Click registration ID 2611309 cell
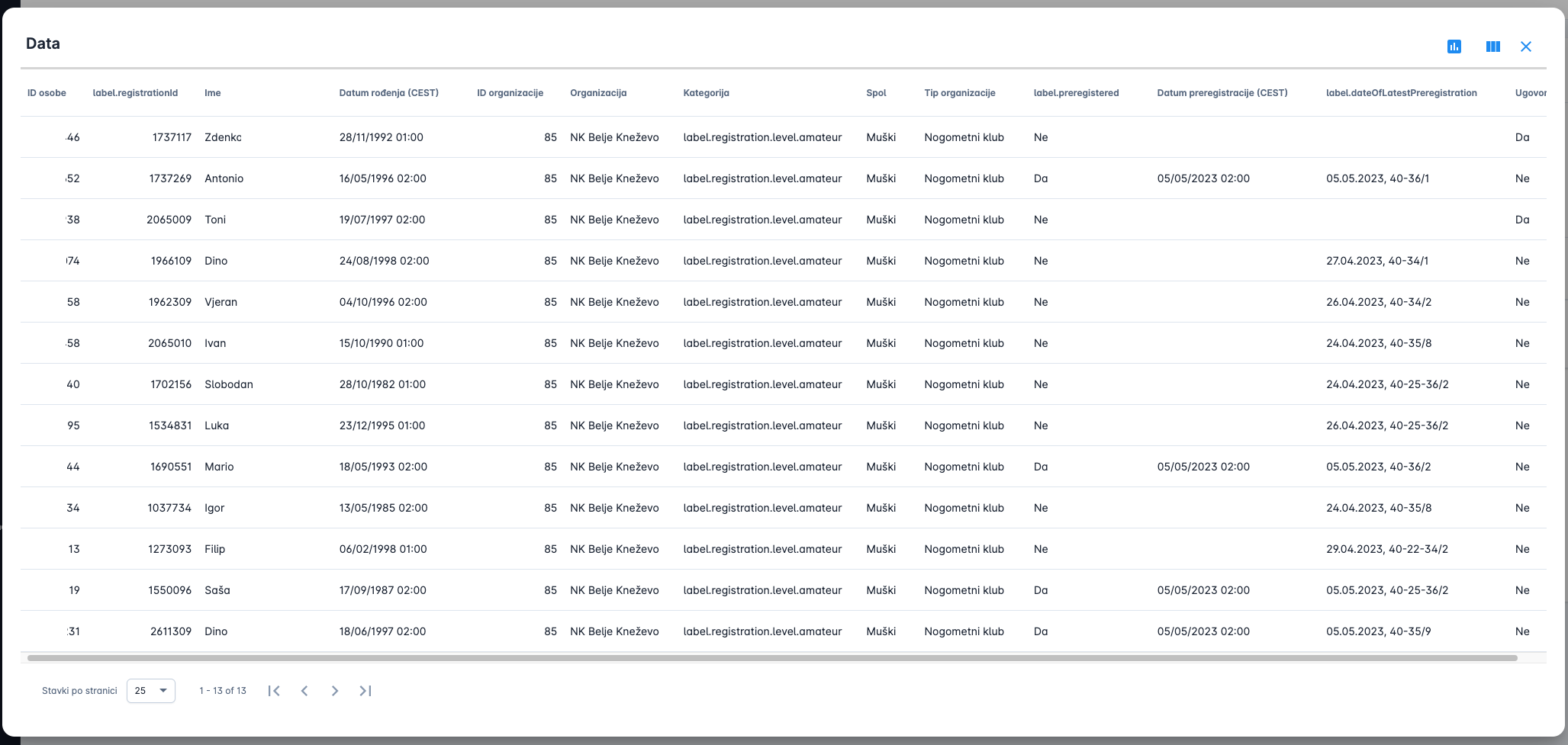This screenshot has height=745, width=1568. tap(170, 631)
